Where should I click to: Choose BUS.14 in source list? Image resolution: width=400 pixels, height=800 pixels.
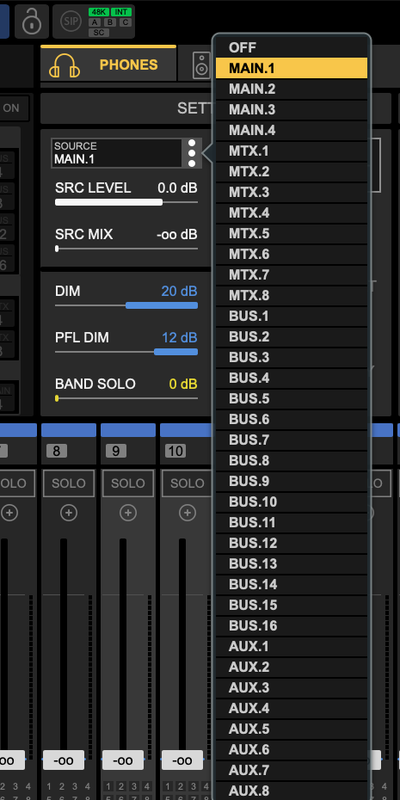coord(291,585)
